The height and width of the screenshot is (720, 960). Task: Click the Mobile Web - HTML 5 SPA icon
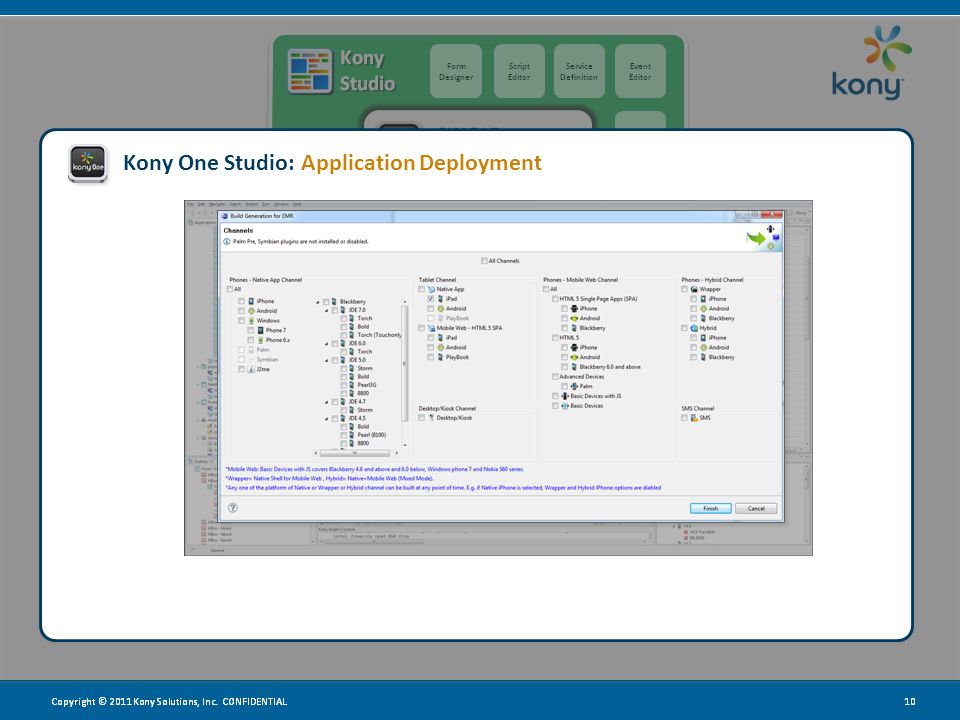coord(431,328)
